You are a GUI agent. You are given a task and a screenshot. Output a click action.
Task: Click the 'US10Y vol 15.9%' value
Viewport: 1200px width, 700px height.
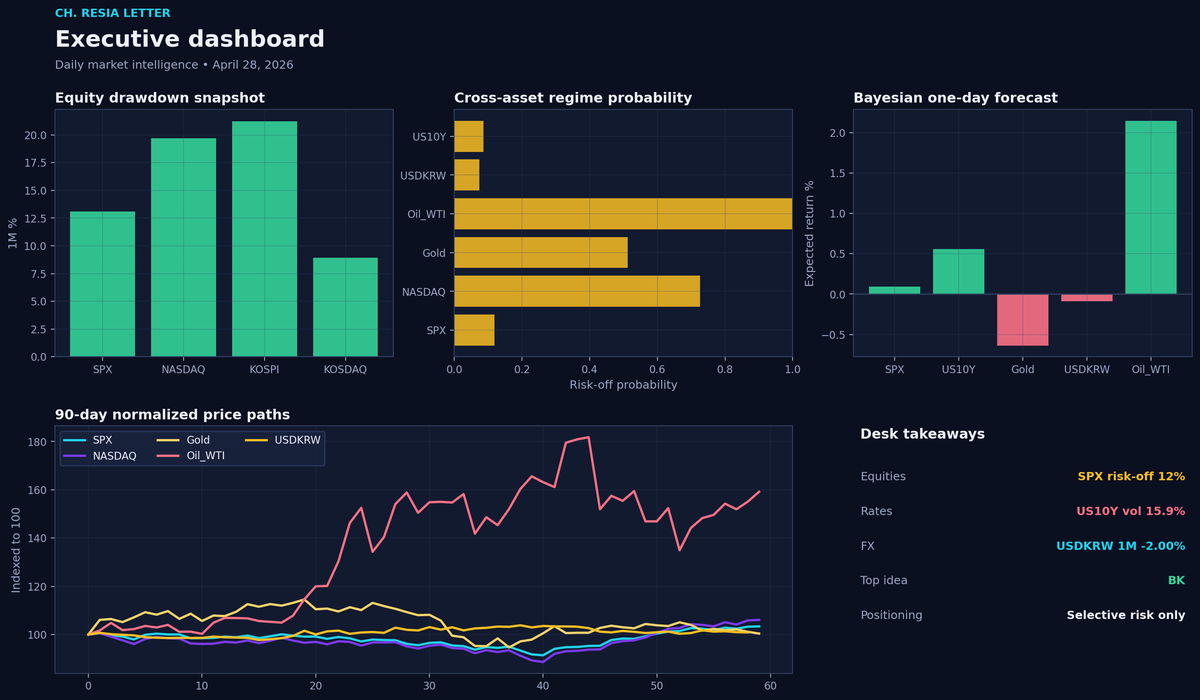1131,512
